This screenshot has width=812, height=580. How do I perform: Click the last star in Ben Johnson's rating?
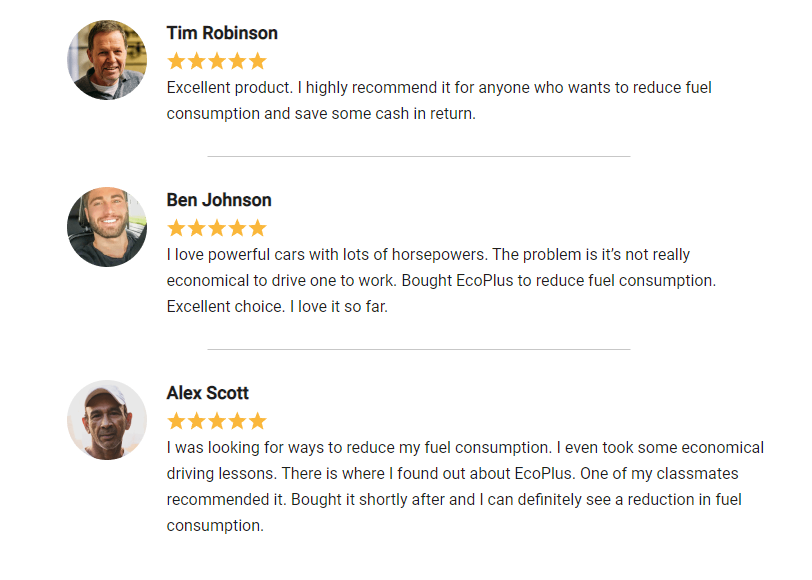(257, 228)
